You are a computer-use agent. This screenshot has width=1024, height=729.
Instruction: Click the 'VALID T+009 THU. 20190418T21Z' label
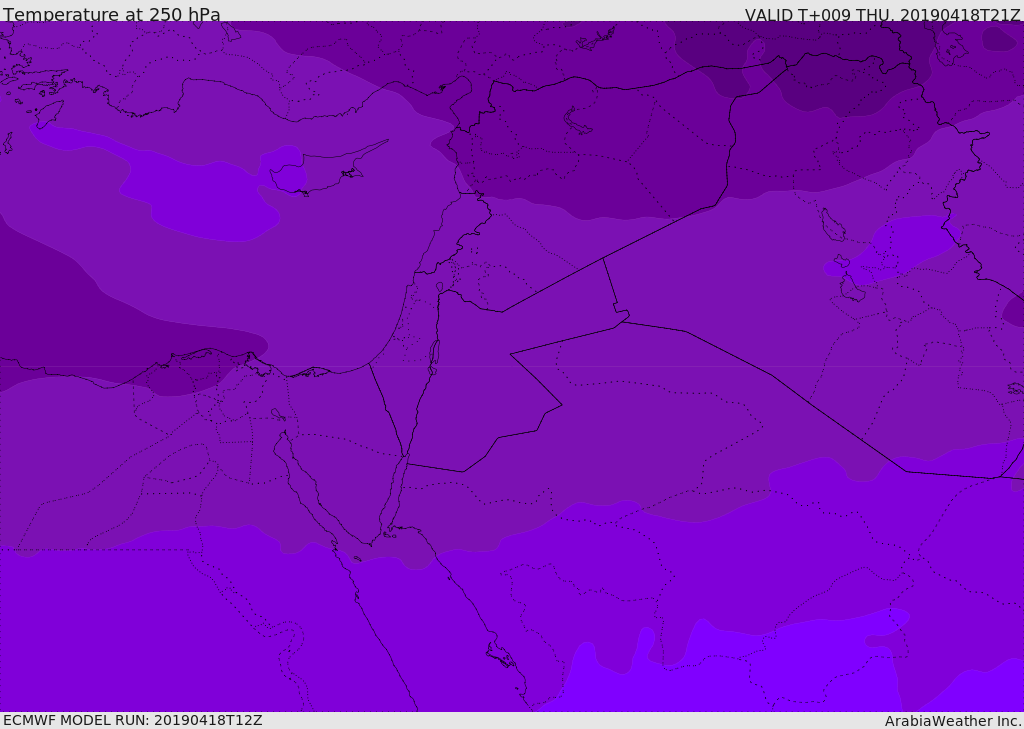pos(882,14)
